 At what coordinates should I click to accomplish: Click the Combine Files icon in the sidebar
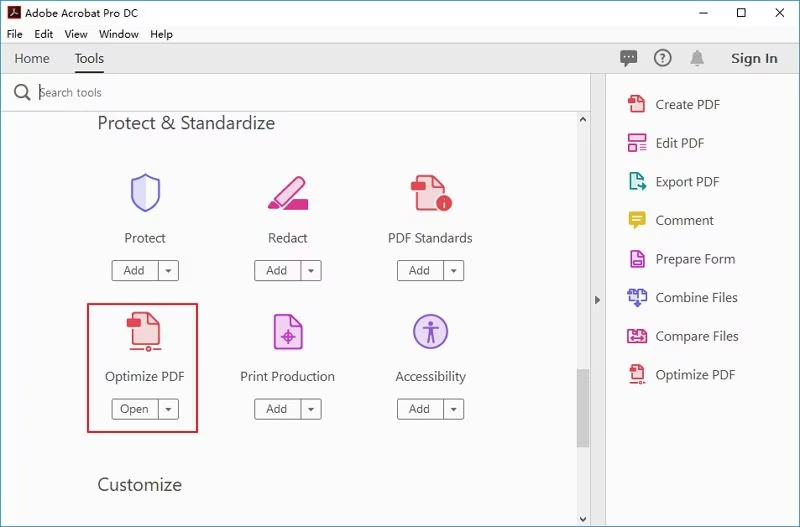tap(637, 297)
